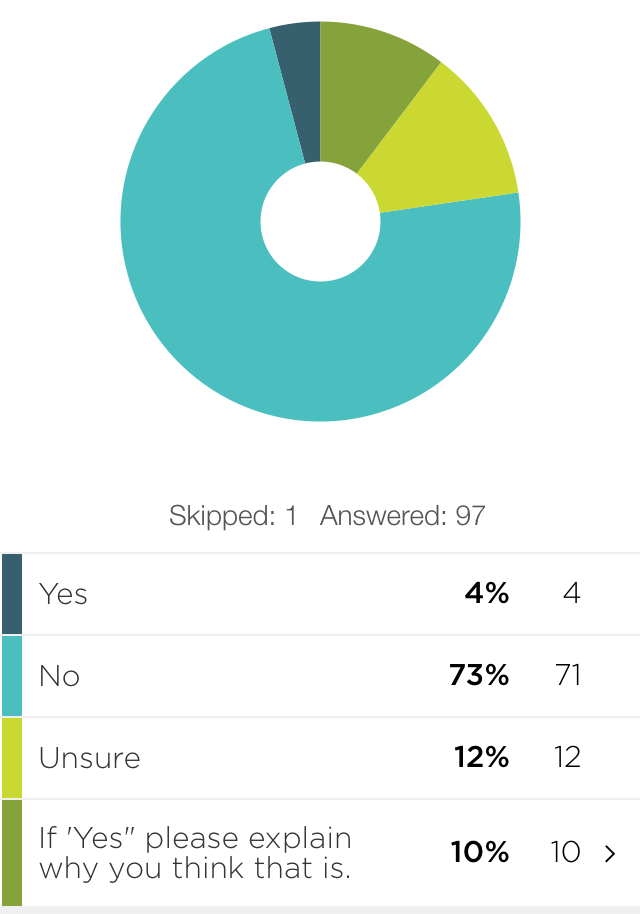Open 'If Yes please explain why' responses
Screen dimensions: 640x914
(x=195, y=853)
